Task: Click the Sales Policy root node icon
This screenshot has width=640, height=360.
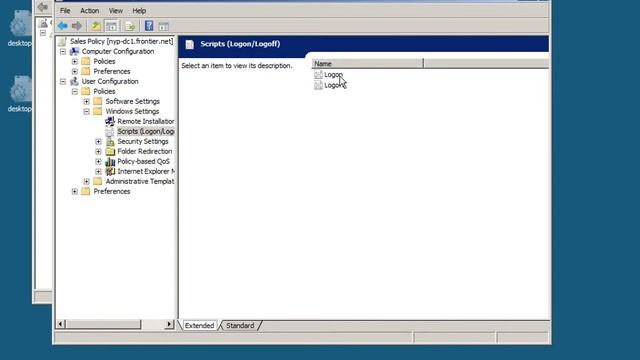Action: [x=62, y=41]
